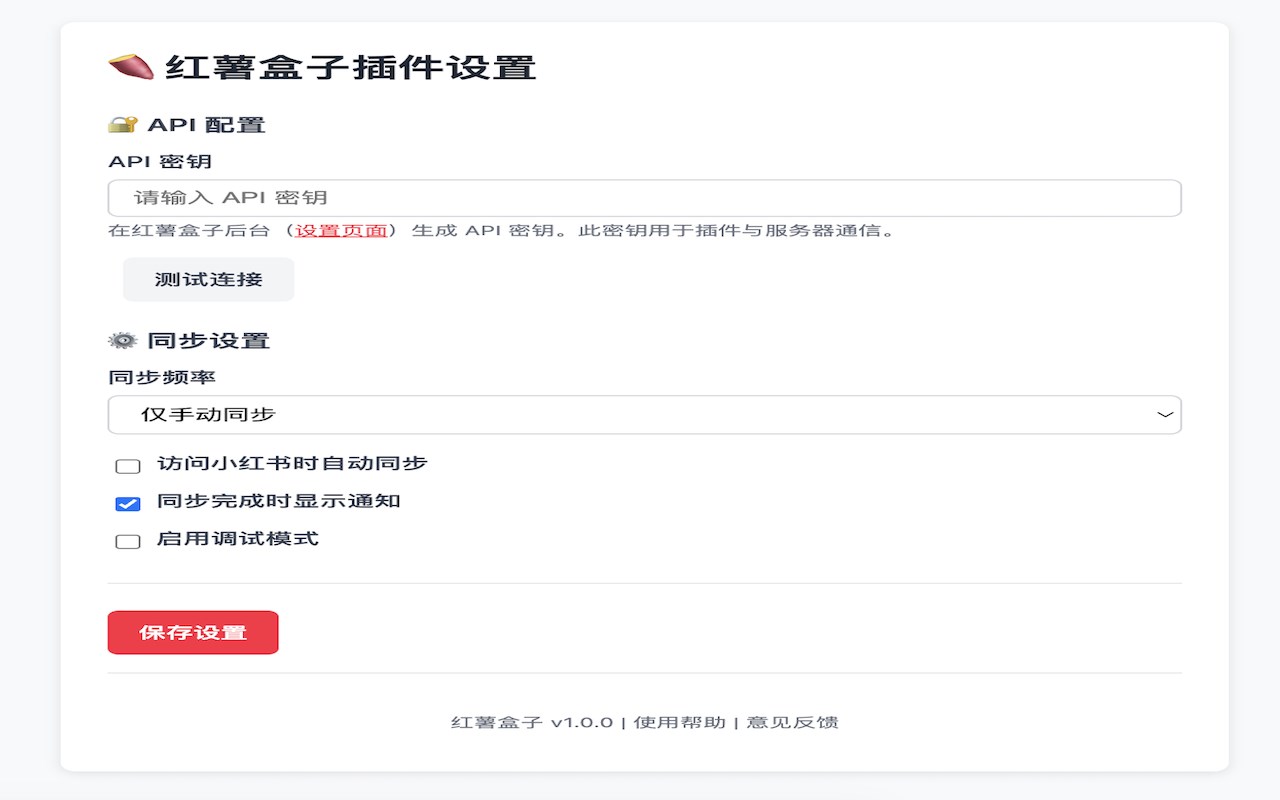Click the 红薯盒子插件设置 page title
Viewport: 1280px width, 800px height.
[351, 67]
